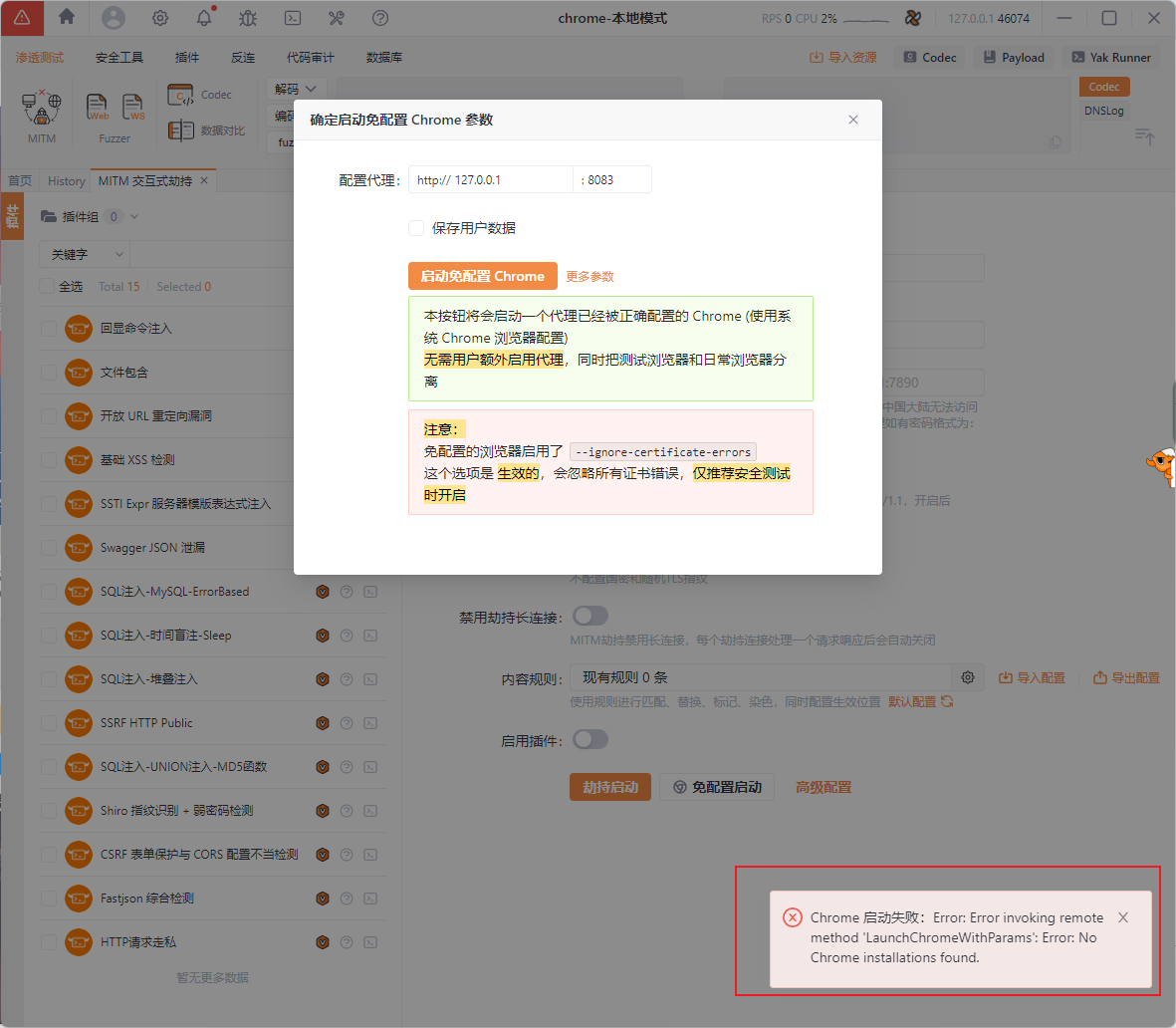Image resolution: width=1176 pixels, height=1028 pixels.
Task: Open the 更多参数 link
Action: [590, 276]
